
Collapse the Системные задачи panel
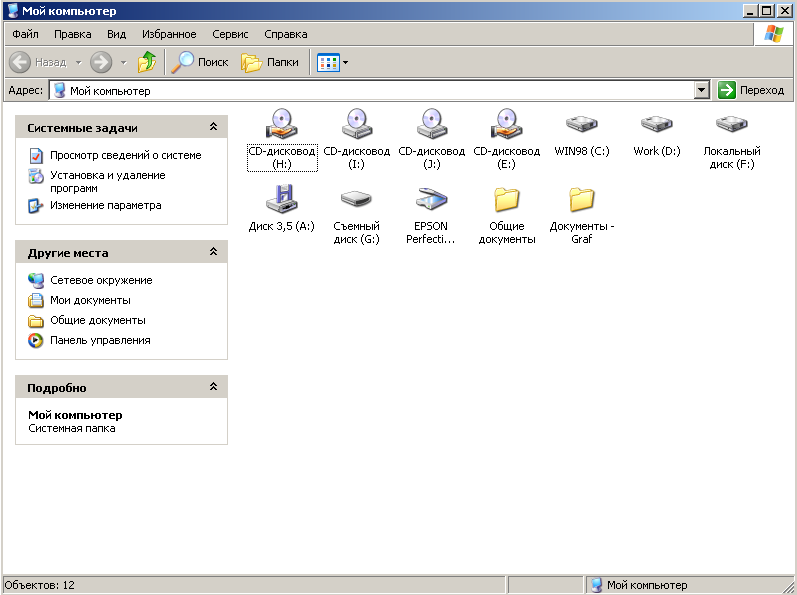pos(213,127)
